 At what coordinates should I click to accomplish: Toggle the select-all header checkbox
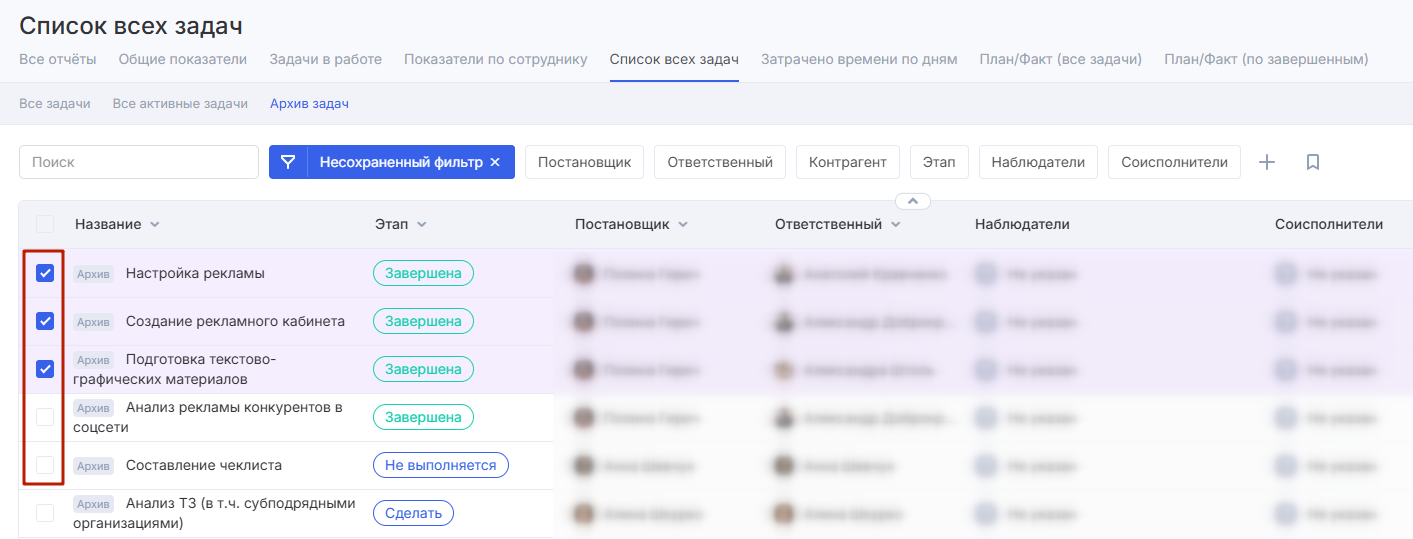pyautogui.click(x=45, y=224)
